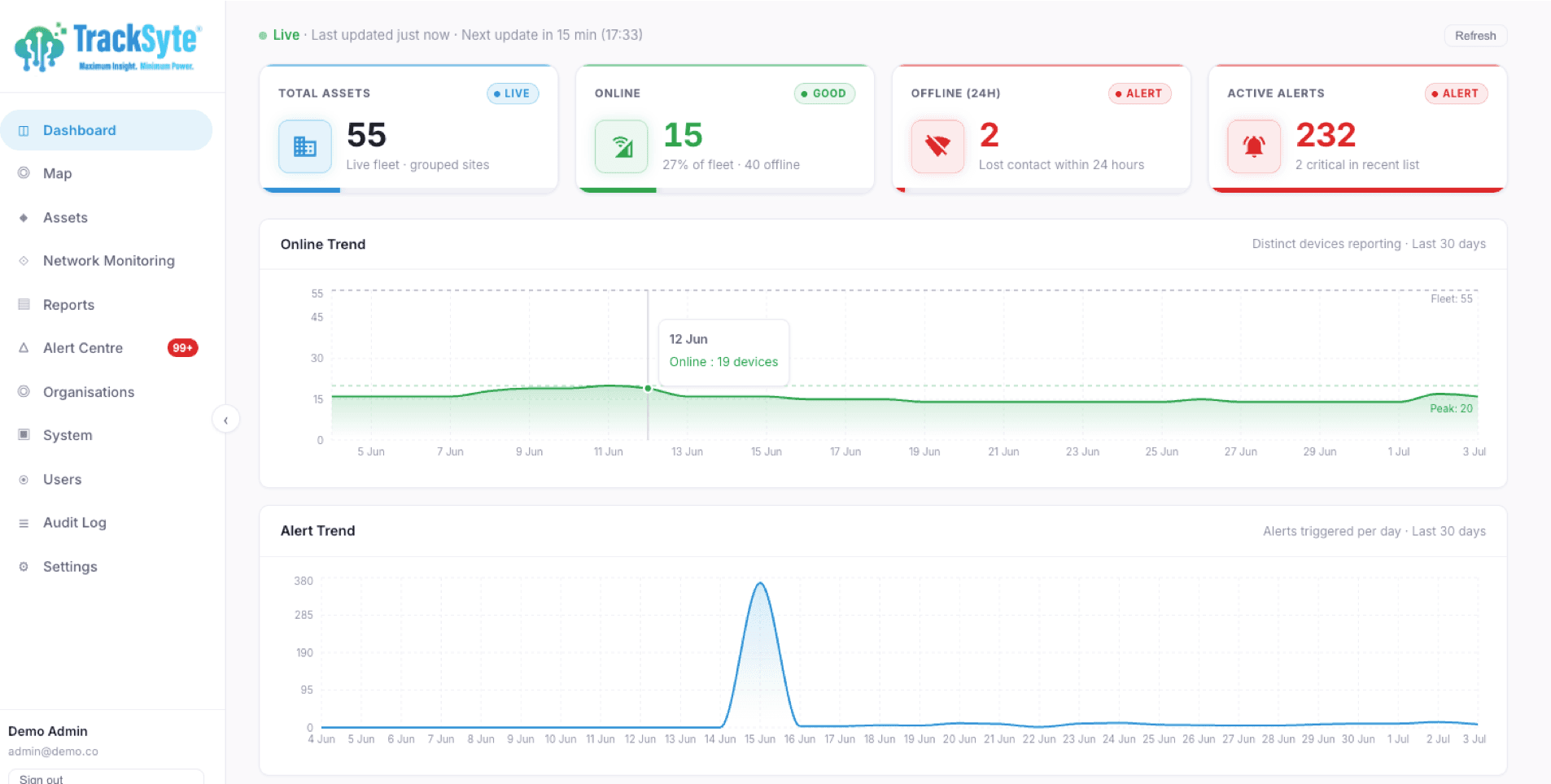This screenshot has width=1551, height=784.
Task: Click the Settings gear icon in sidebar
Action: tap(24, 567)
